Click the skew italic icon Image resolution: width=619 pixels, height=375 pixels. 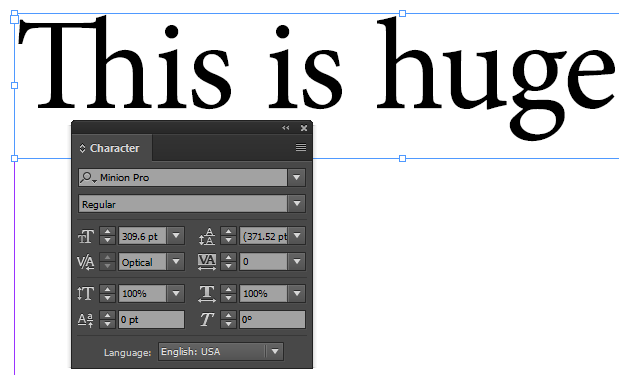tap(207, 319)
